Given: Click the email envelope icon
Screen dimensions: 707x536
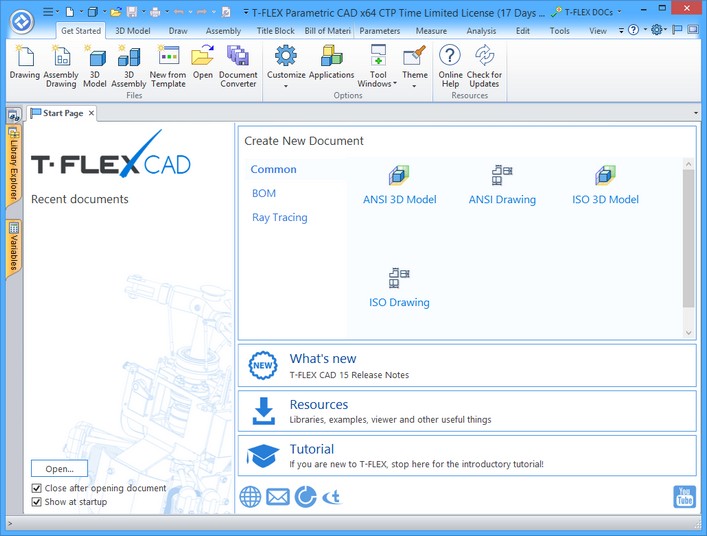Looking at the screenshot, I should (x=278, y=497).
